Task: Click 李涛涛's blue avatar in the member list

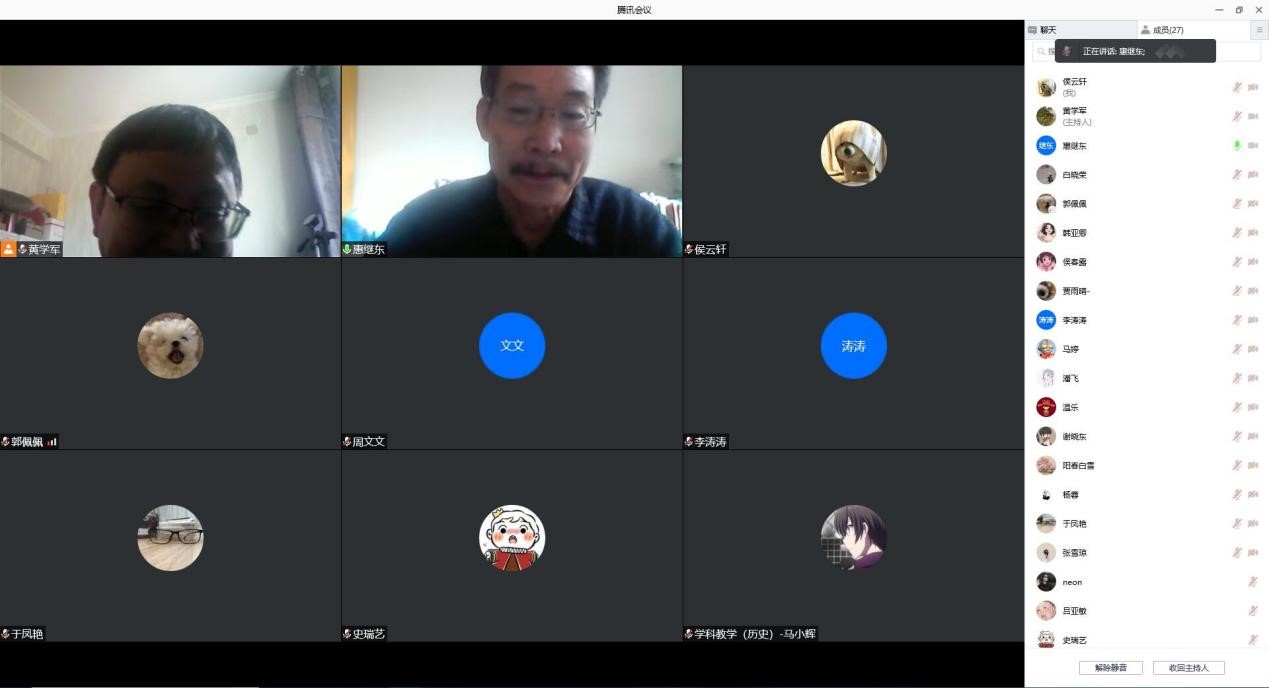Action: click(1046, 320)
